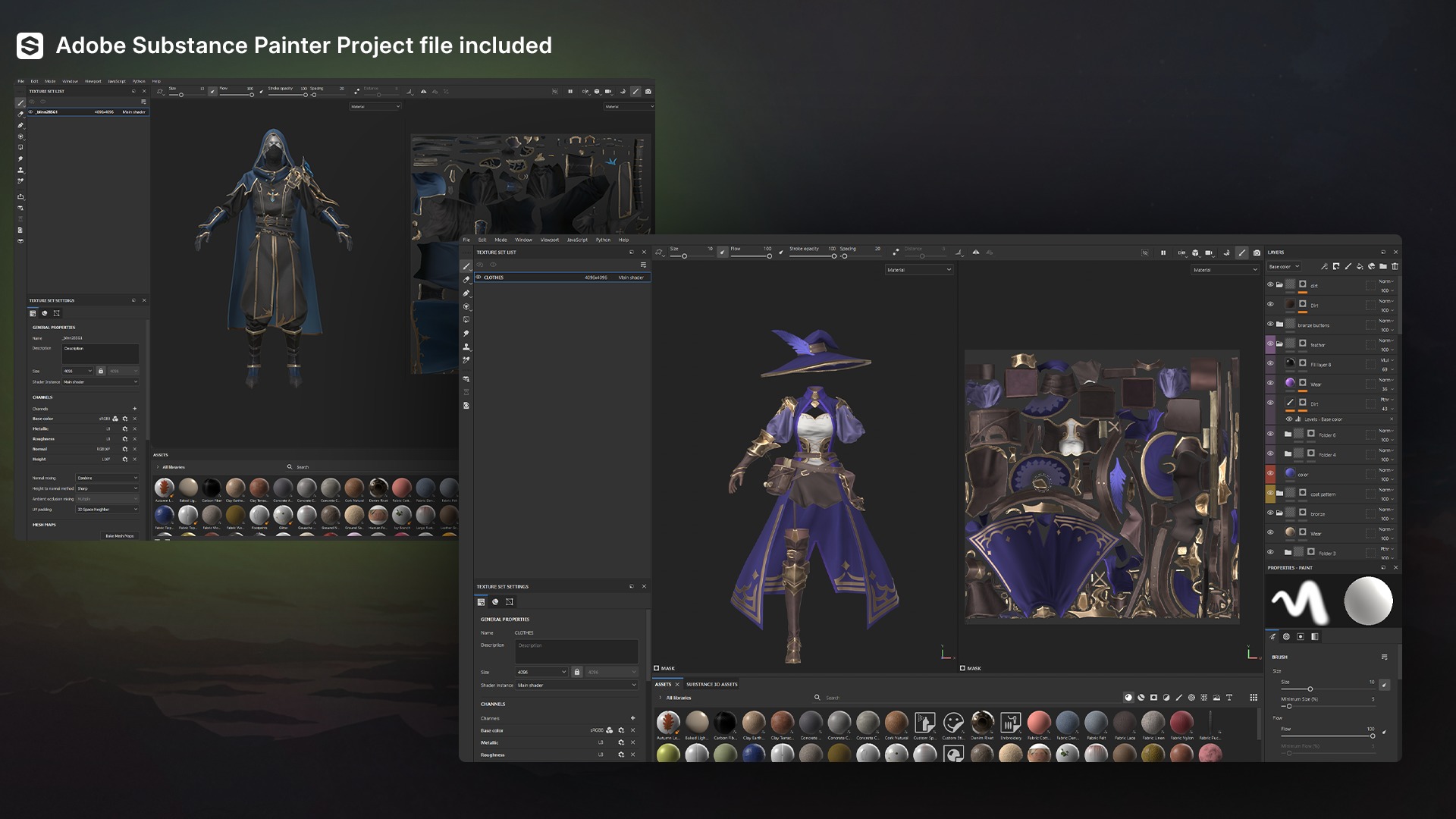Screen dimensions: 1456x819
Task: Remove the Levels - Base color effect
Action: pyautogui.click(x=1392, y=419)
